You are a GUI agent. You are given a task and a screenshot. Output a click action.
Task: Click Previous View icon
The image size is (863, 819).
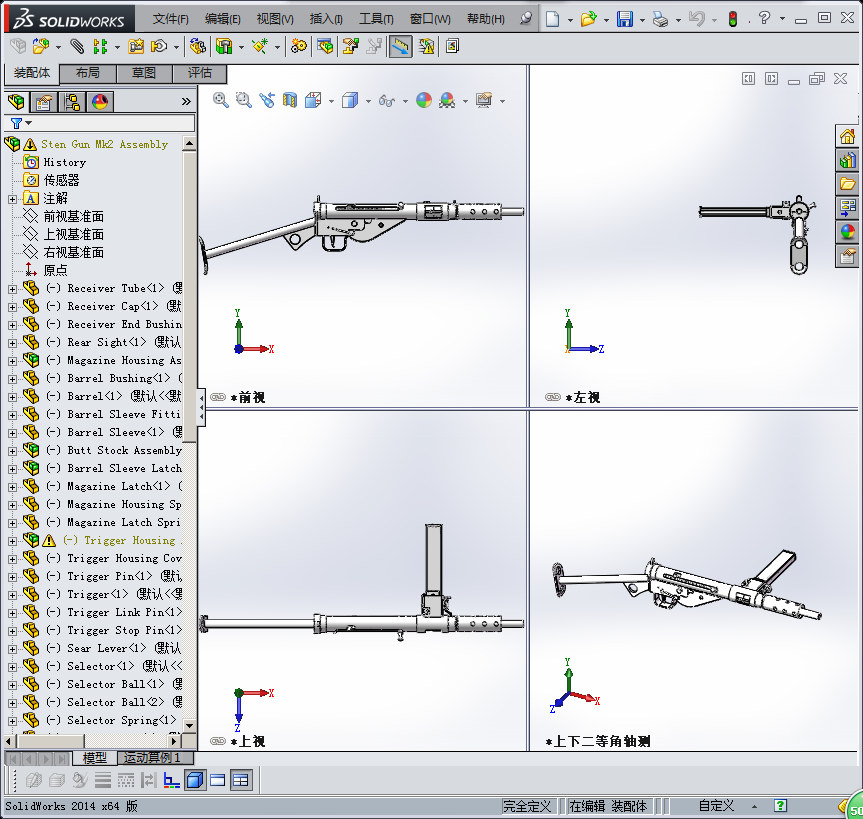(x=267, y=100)
